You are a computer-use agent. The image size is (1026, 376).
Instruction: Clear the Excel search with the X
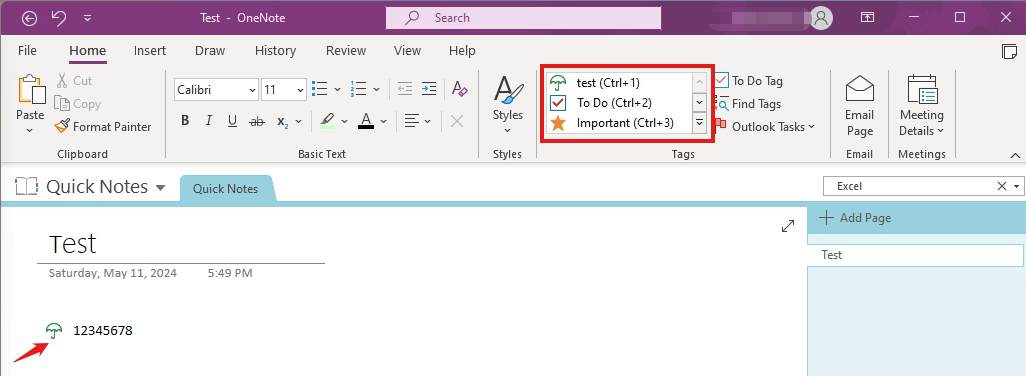coord(1002,186)
